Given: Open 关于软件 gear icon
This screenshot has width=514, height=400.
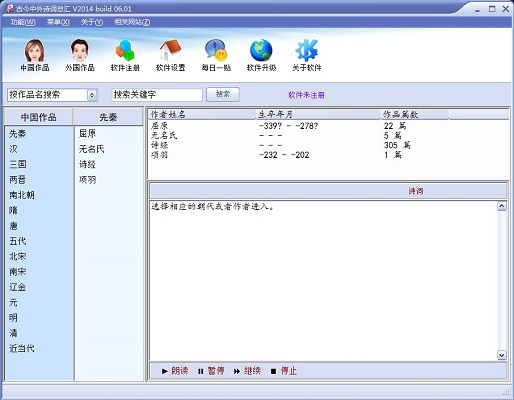Looking at the screenshot, I should click(307, 55).
